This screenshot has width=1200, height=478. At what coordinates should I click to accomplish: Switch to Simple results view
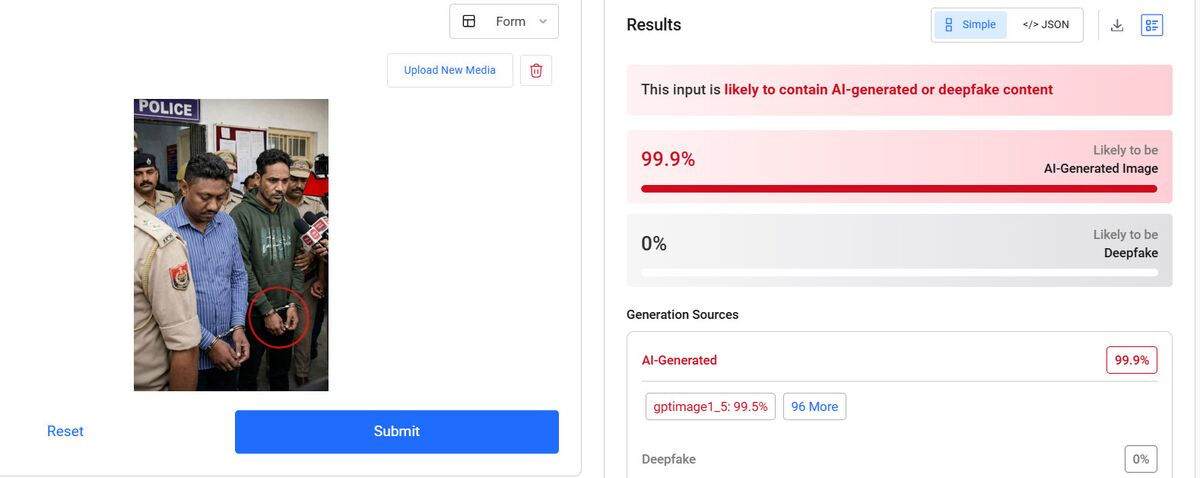[971, 25]
